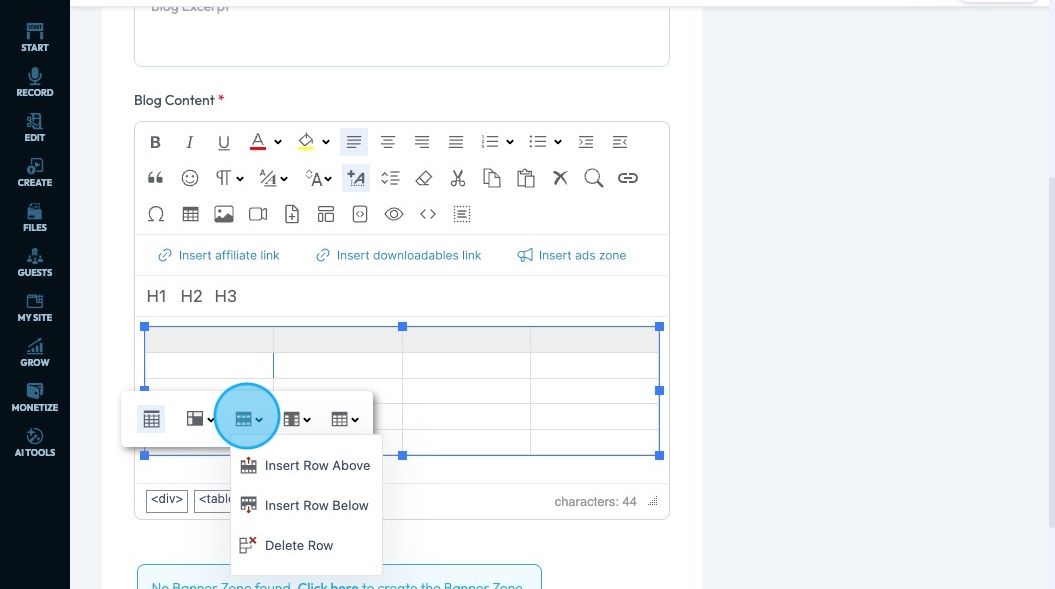Open the RECORD section in the sidebar
This screenshot has width=1055, height=589.
click(x=34, y=83)
